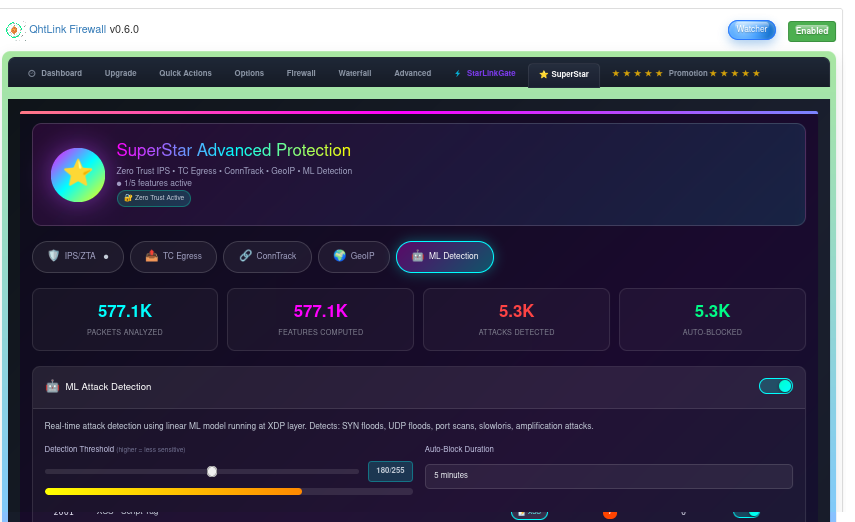This screenshot has height=522, width=855.
Task: Click the SuperStar rainbow star emblem
Action: point(78,175)
